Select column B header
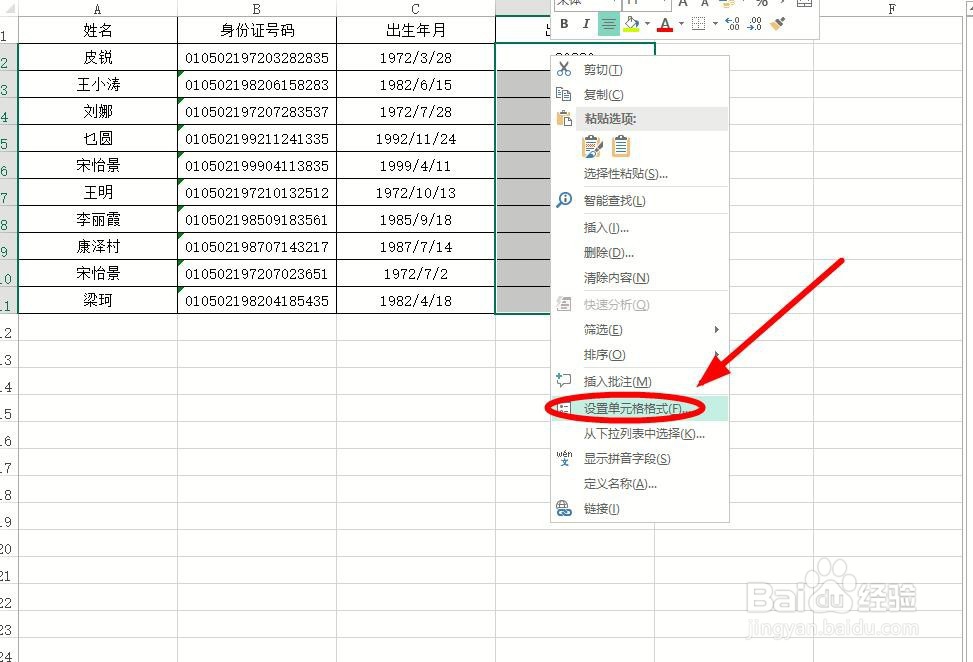The height and width of the screenshot is (662, 973). point(257,9)
